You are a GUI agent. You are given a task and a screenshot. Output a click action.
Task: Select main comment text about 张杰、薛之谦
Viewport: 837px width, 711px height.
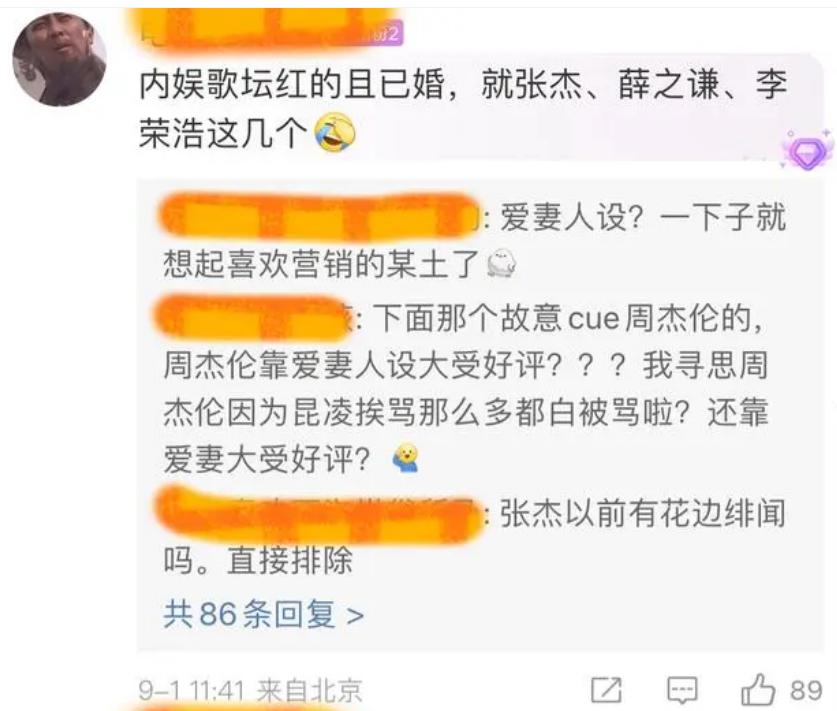click(x=462, y=109)
